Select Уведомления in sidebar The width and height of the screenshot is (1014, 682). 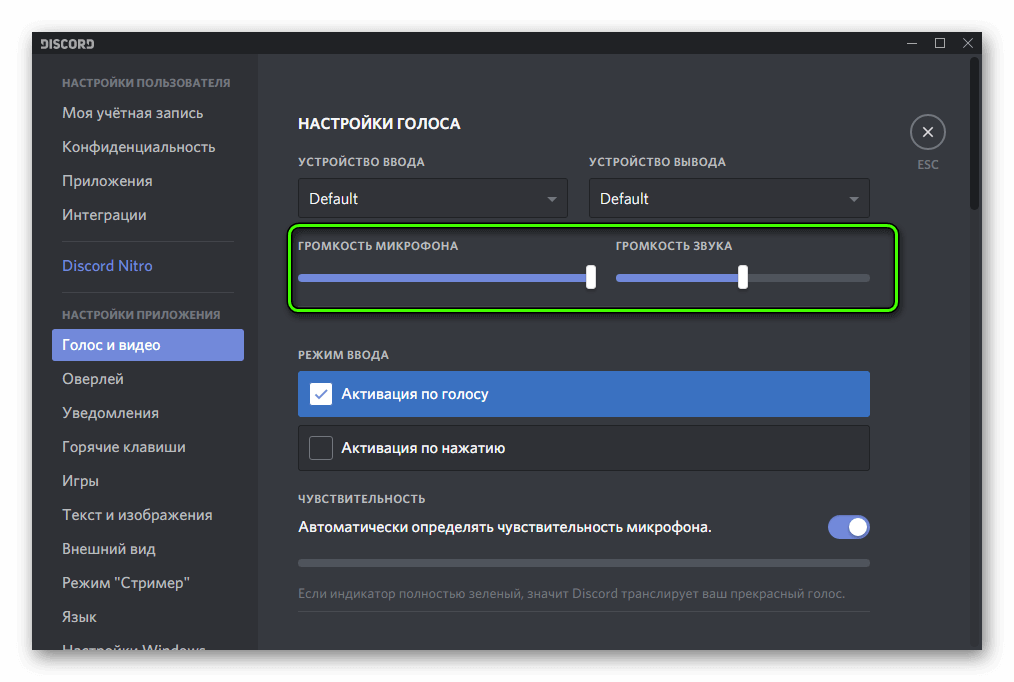point(110,413)
